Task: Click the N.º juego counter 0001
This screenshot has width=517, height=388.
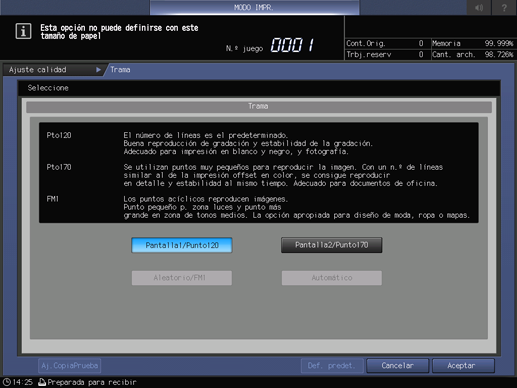Action: (292, 45)
